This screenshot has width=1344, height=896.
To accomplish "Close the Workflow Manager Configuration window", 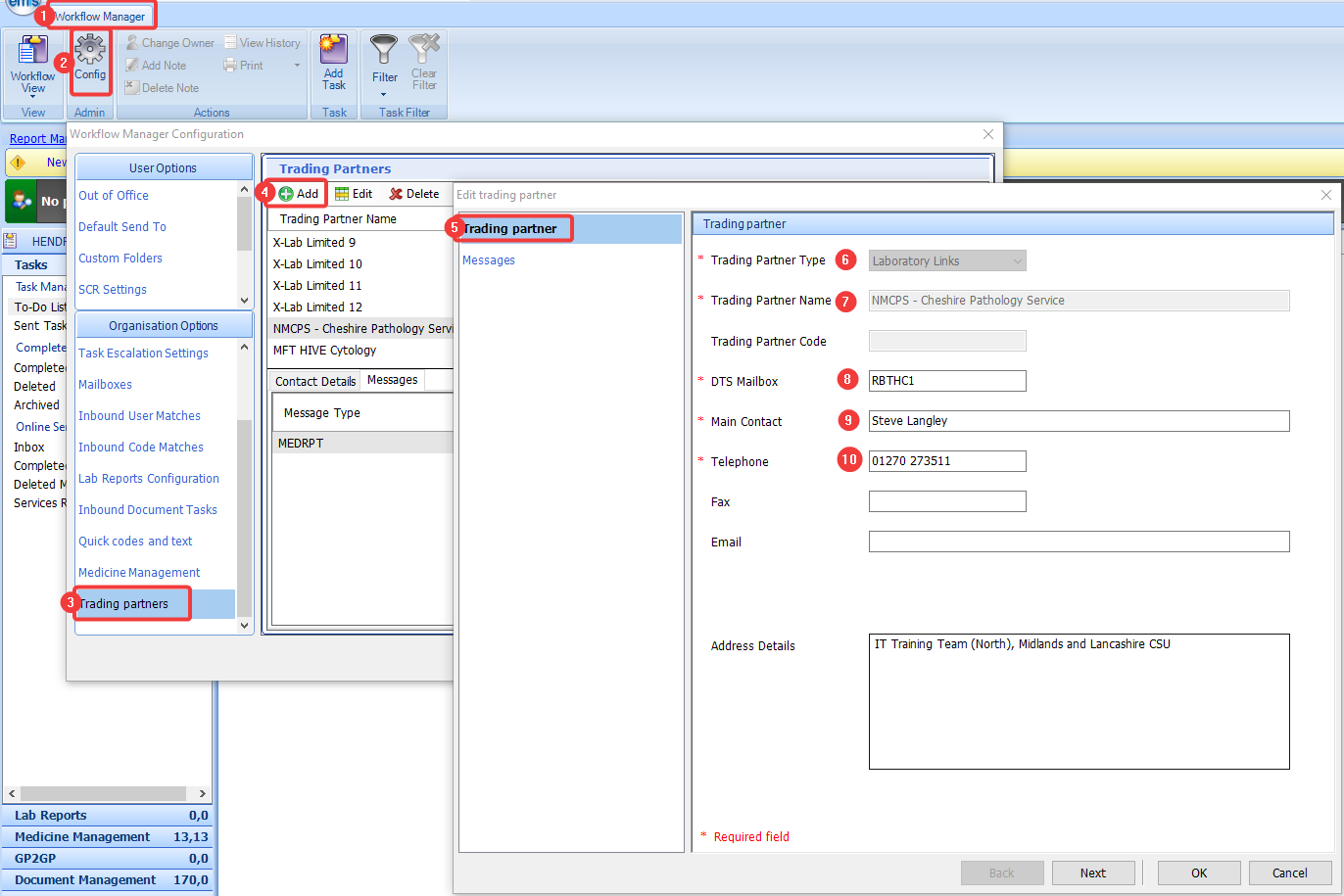I will click(988, 134).
